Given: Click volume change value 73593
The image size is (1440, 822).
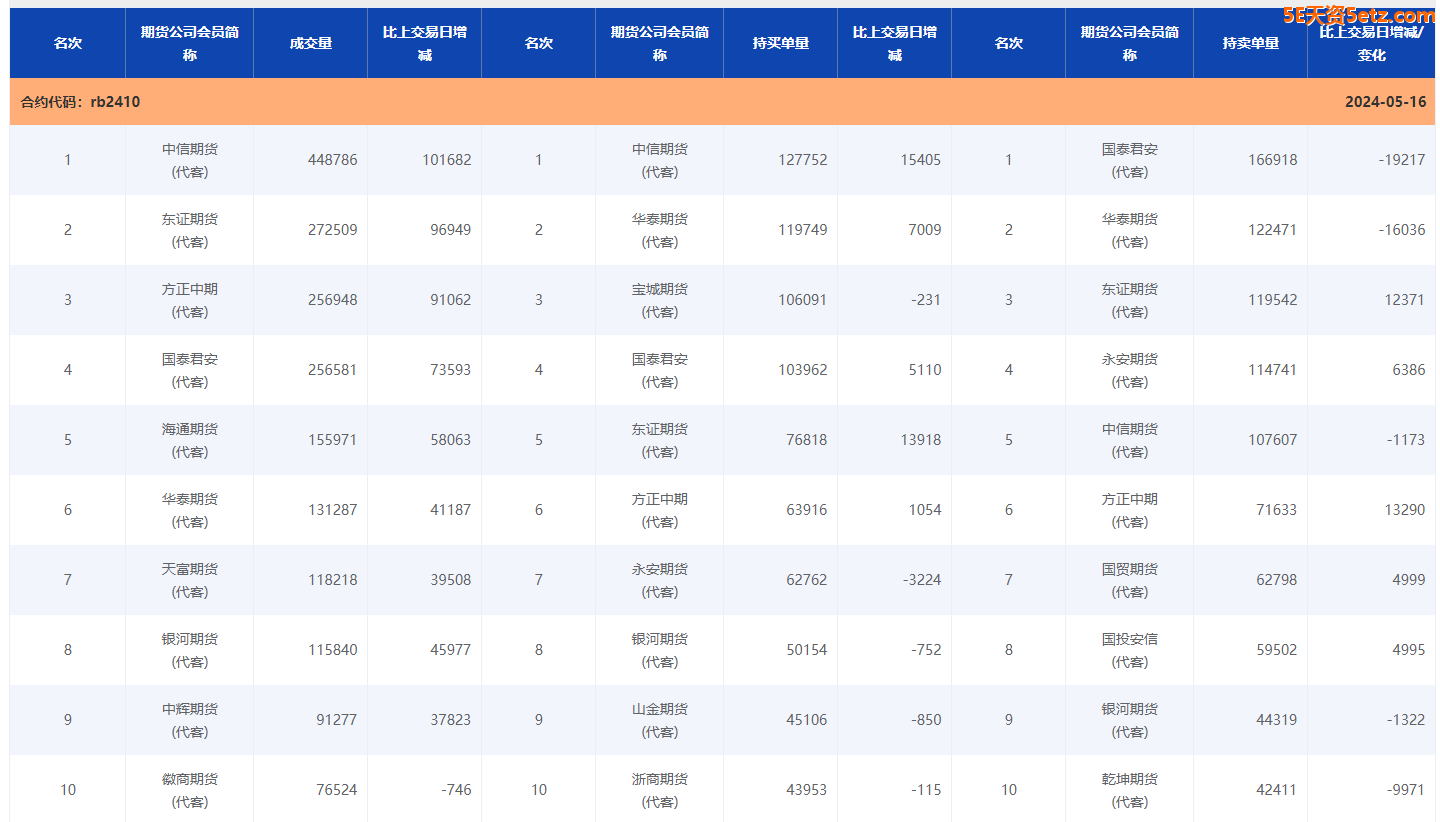Looking at the screenshot, I should click(x=450, y=370).
